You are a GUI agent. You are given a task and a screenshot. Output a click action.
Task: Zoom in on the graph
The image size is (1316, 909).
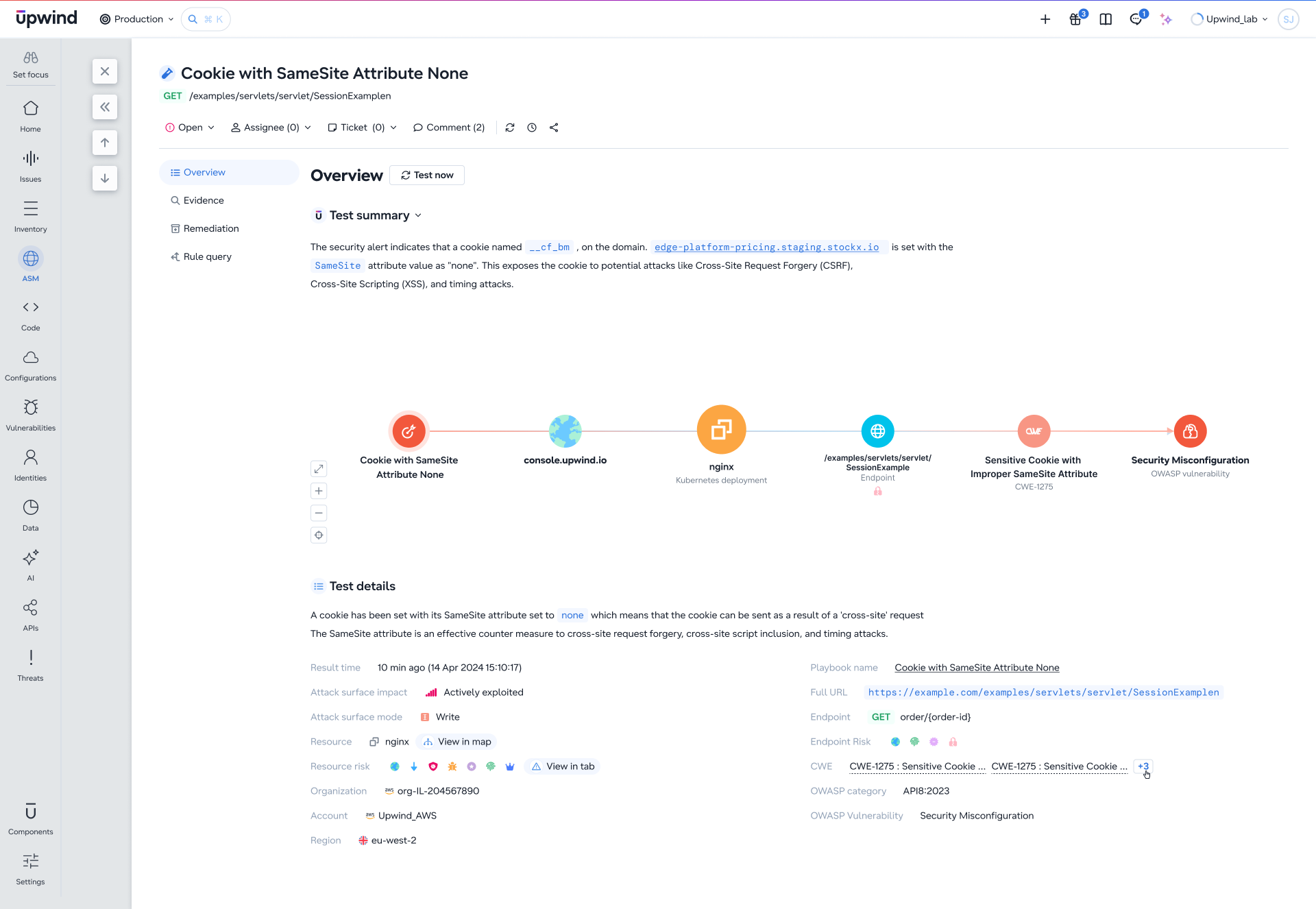tap(319, 491)
